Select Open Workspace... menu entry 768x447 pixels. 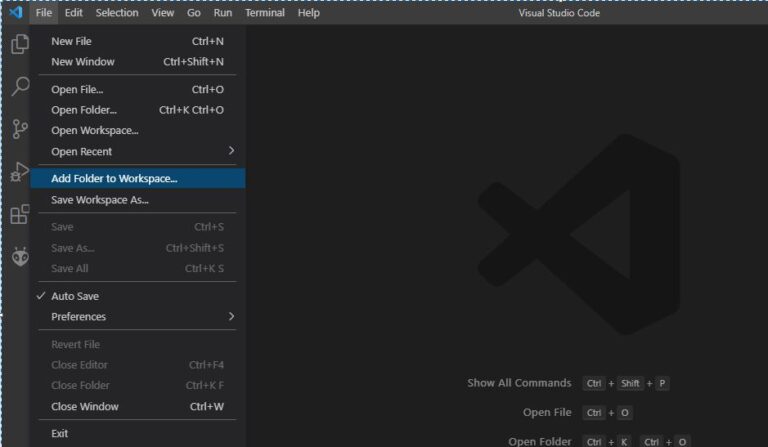[138, 131]
